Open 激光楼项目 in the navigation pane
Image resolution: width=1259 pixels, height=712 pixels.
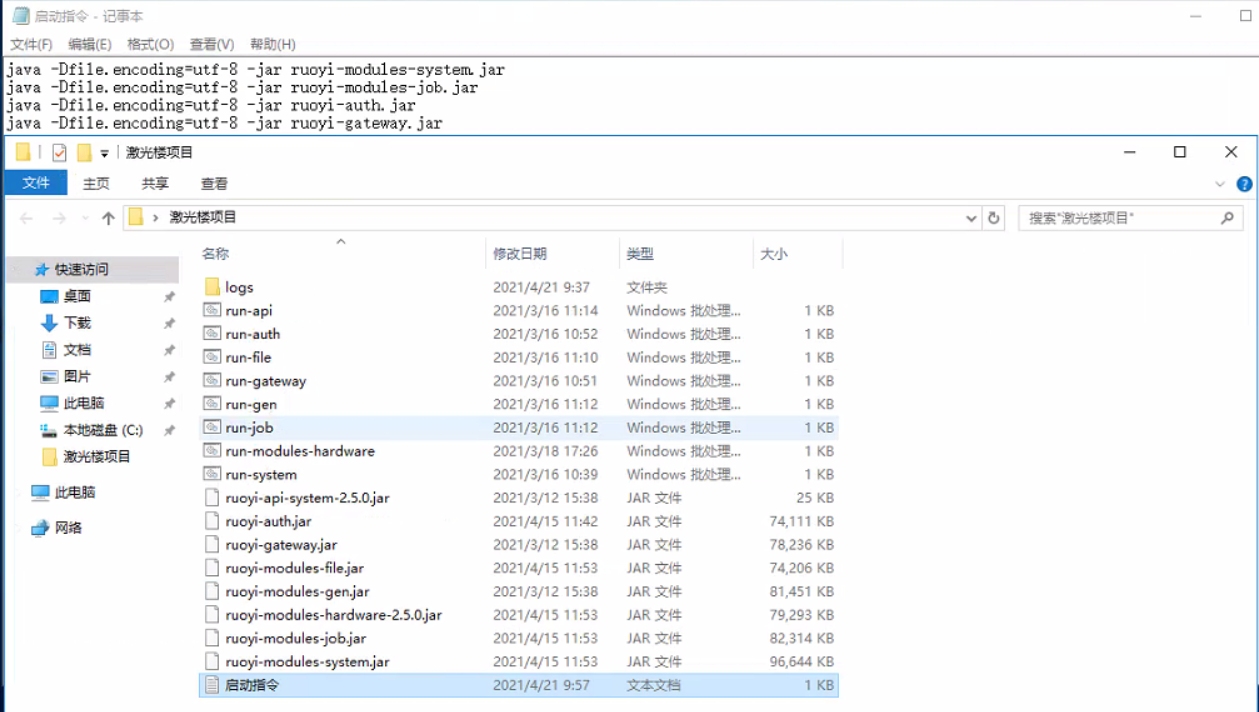click(97, 457)
